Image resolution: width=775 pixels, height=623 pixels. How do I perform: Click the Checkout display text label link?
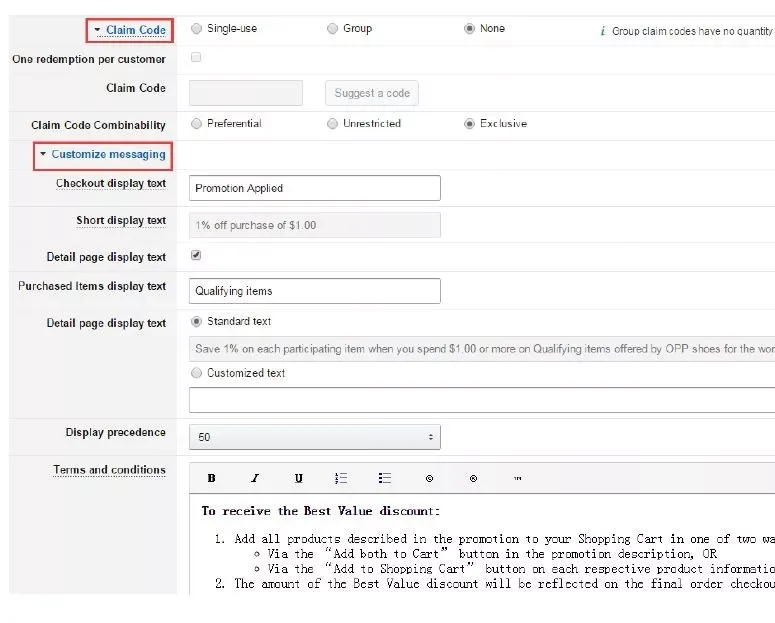pos(111,183)
